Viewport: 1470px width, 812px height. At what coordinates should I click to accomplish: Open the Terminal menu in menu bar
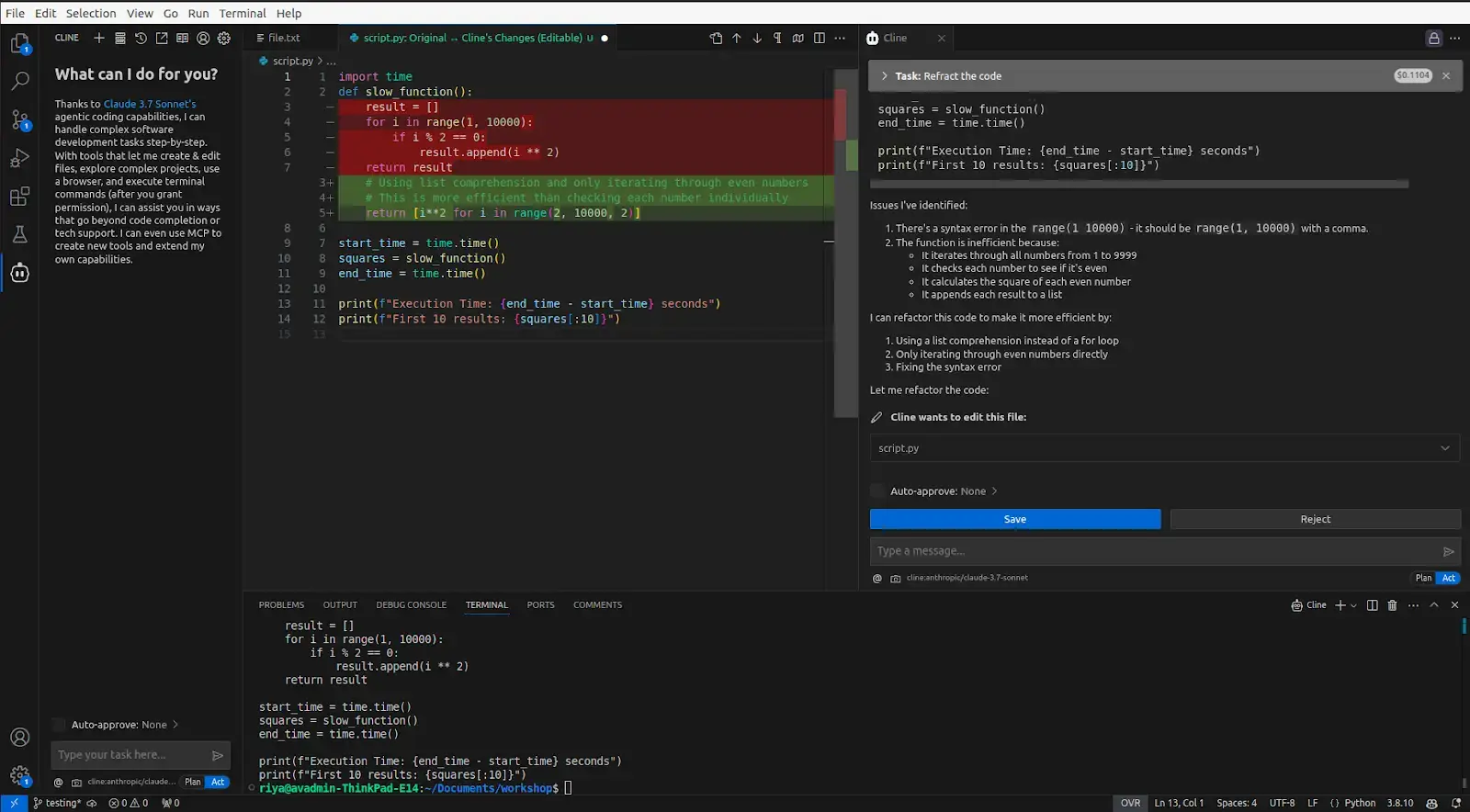point(243,13)
